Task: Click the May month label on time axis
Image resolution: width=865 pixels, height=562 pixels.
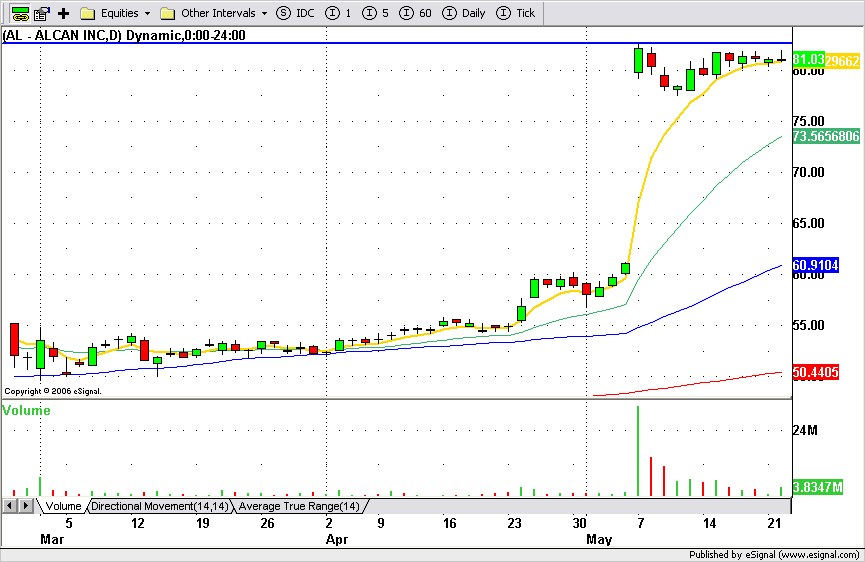Action: pos(599,539)
